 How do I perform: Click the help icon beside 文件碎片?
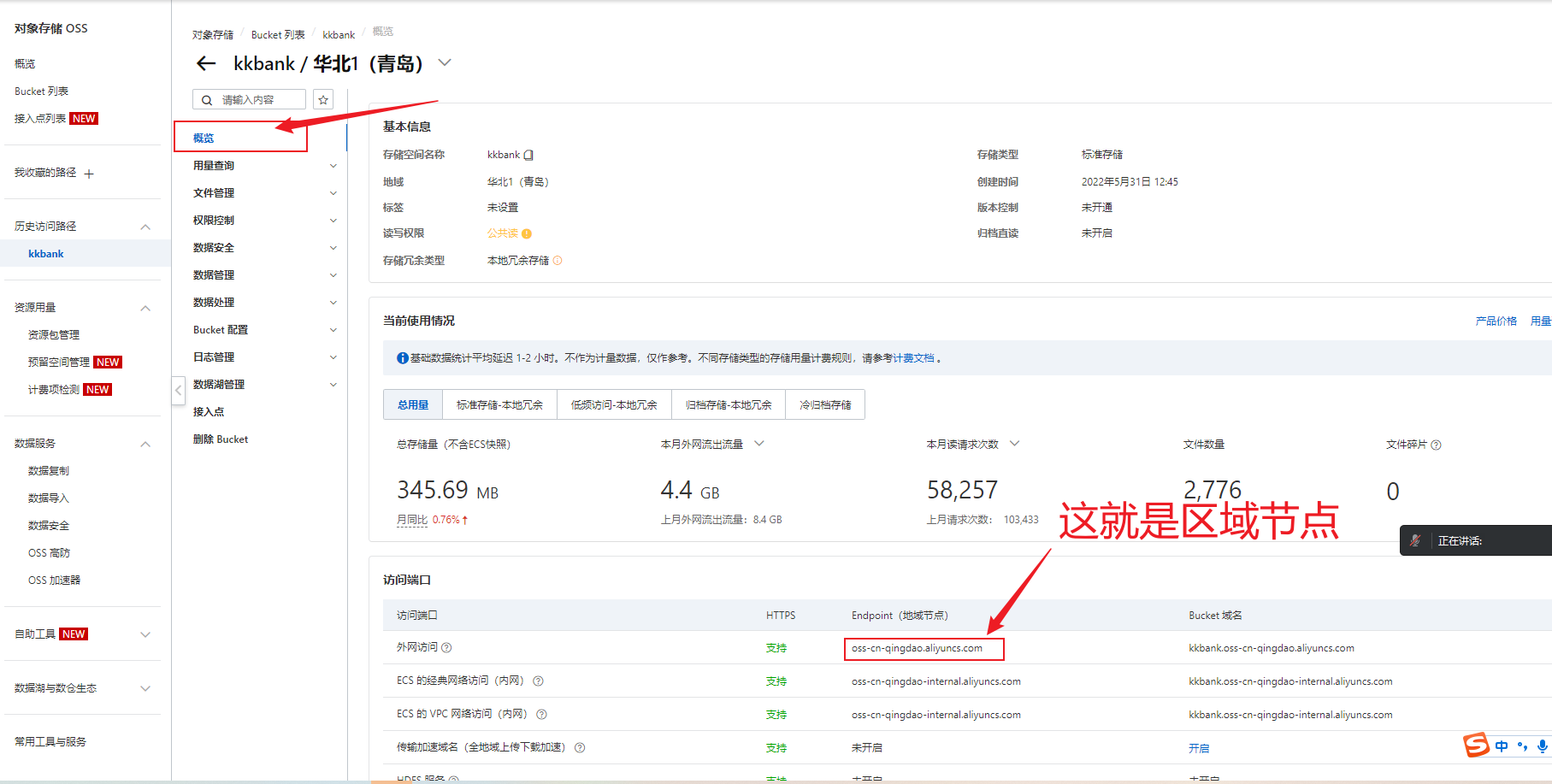pos(1436,445)
